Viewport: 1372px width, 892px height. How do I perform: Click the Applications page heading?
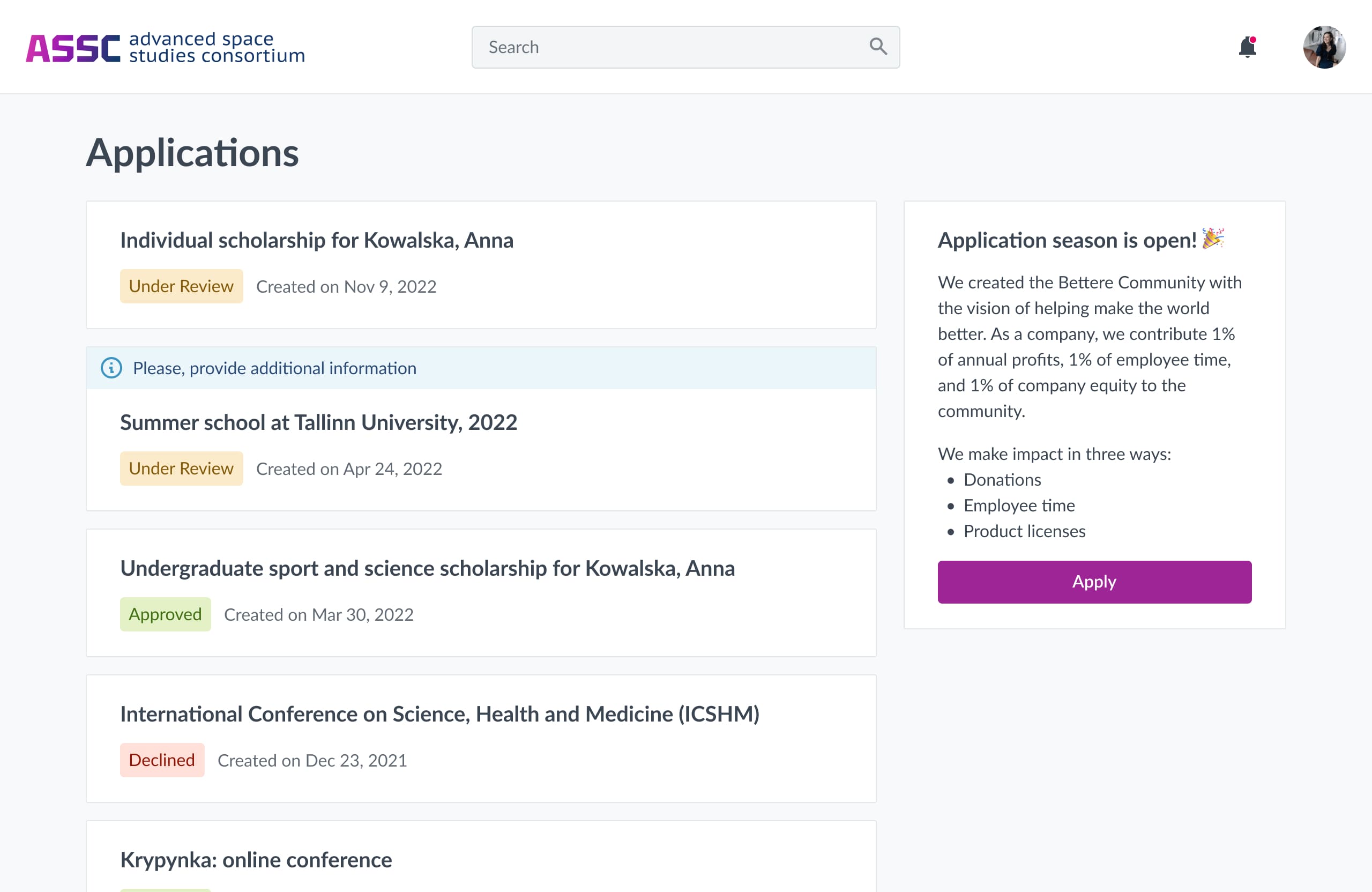[192, 152]
